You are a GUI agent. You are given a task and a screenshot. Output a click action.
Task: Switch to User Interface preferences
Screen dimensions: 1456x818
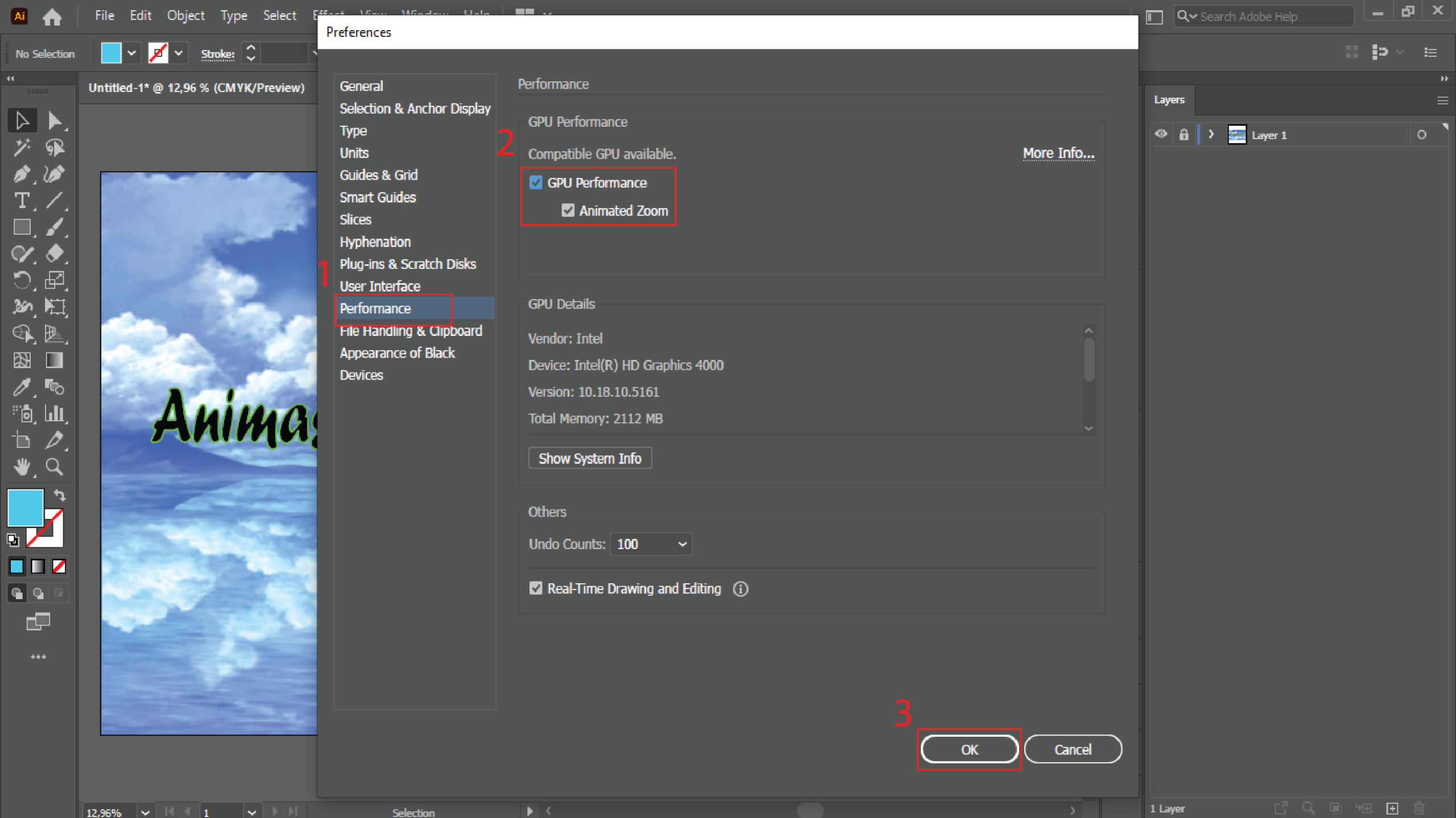pyautogui.click(x=380, y=286)
